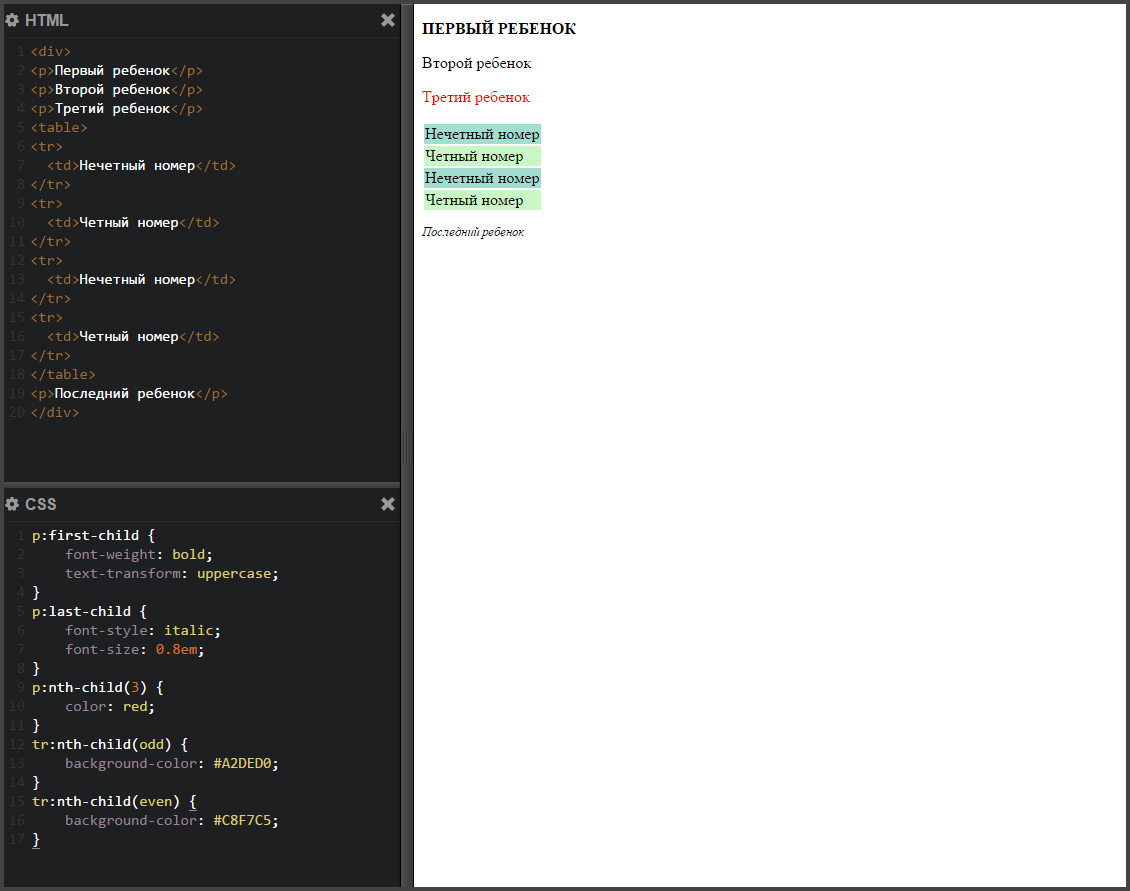Open the CSS panel settings gear
Image resolution: width=1130 pixels, height=891 pixels.
tap(13, 504)
